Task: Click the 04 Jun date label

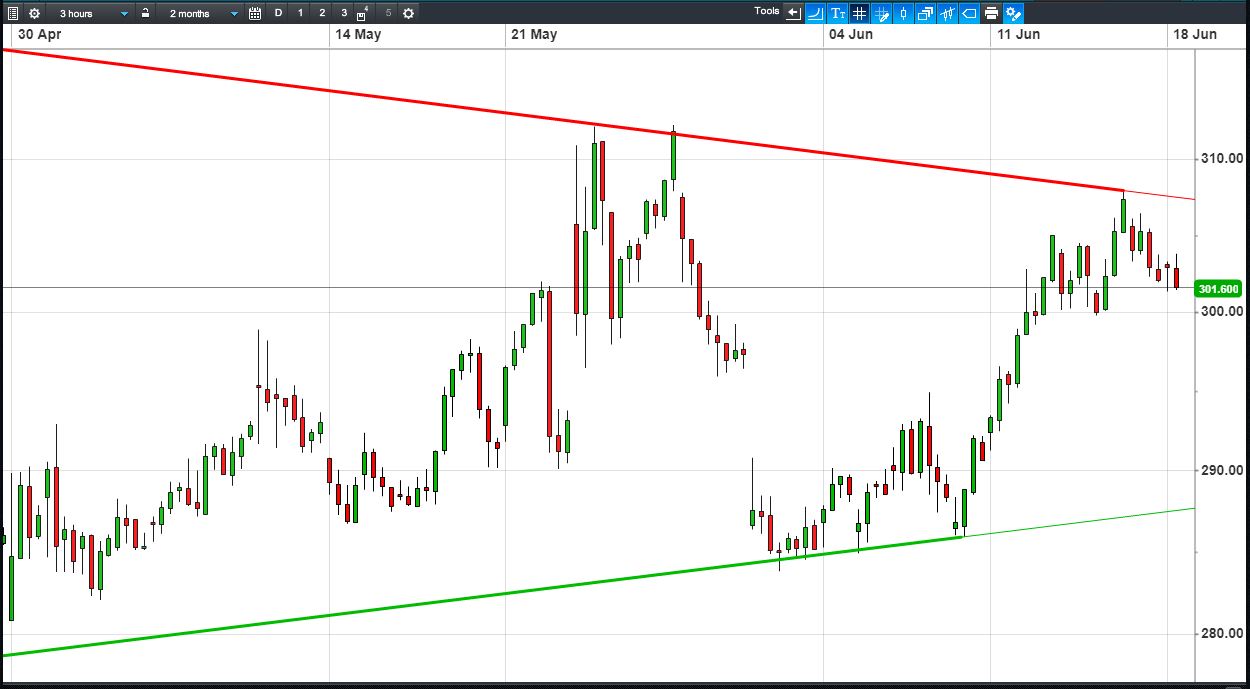Action: (851, 34)
